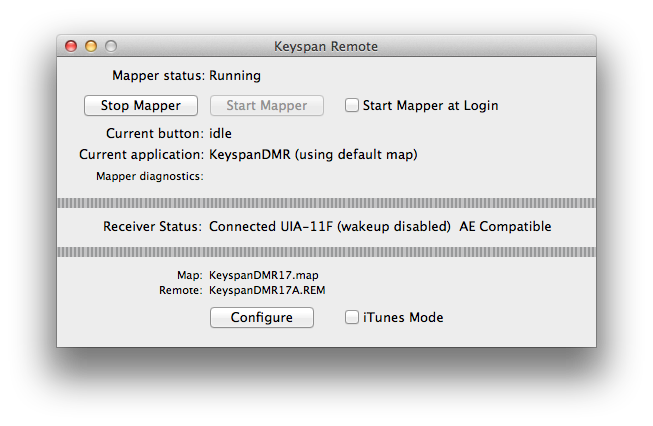The width and height of the screenshot is (653, 426).
Task: Click the striped divider above Receiver Status
Action: (326, 203)
